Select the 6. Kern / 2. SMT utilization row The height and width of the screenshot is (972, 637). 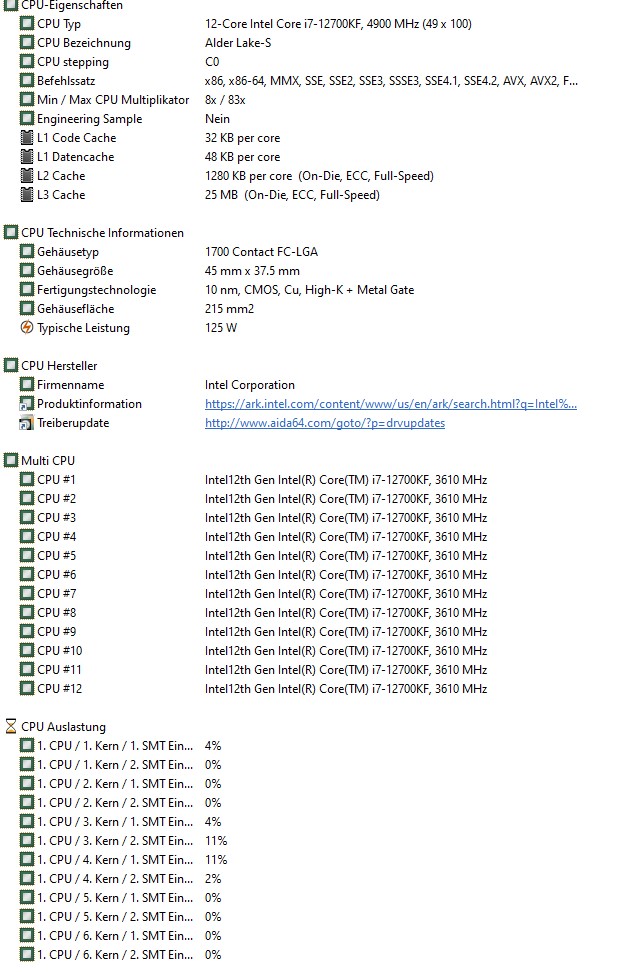[121, 955]
